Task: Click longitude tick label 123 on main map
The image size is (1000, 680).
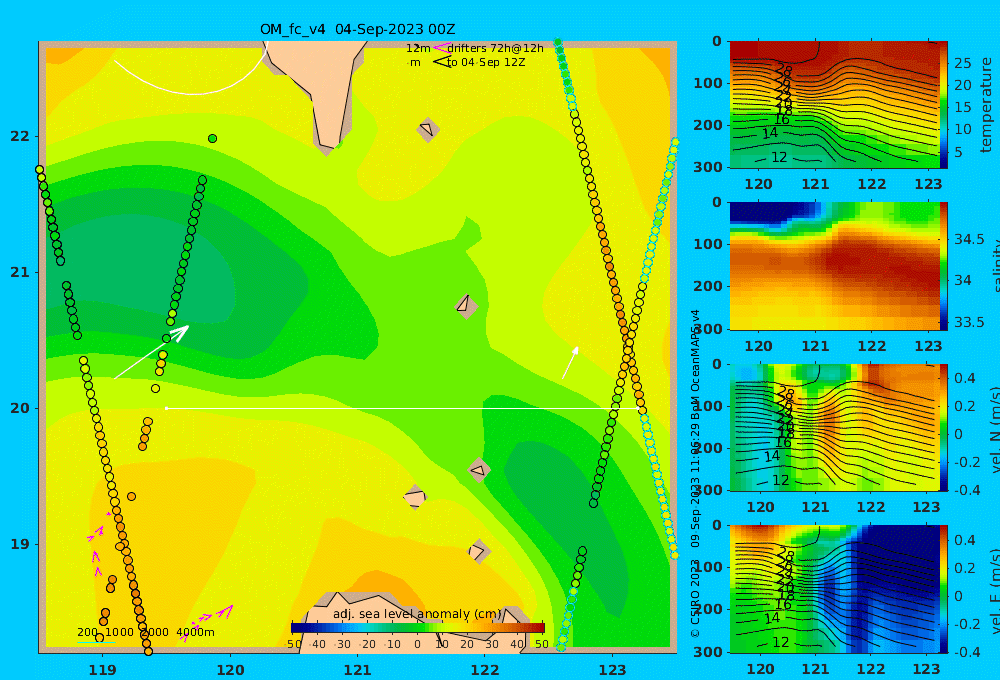Action: (x=613, y=670)
